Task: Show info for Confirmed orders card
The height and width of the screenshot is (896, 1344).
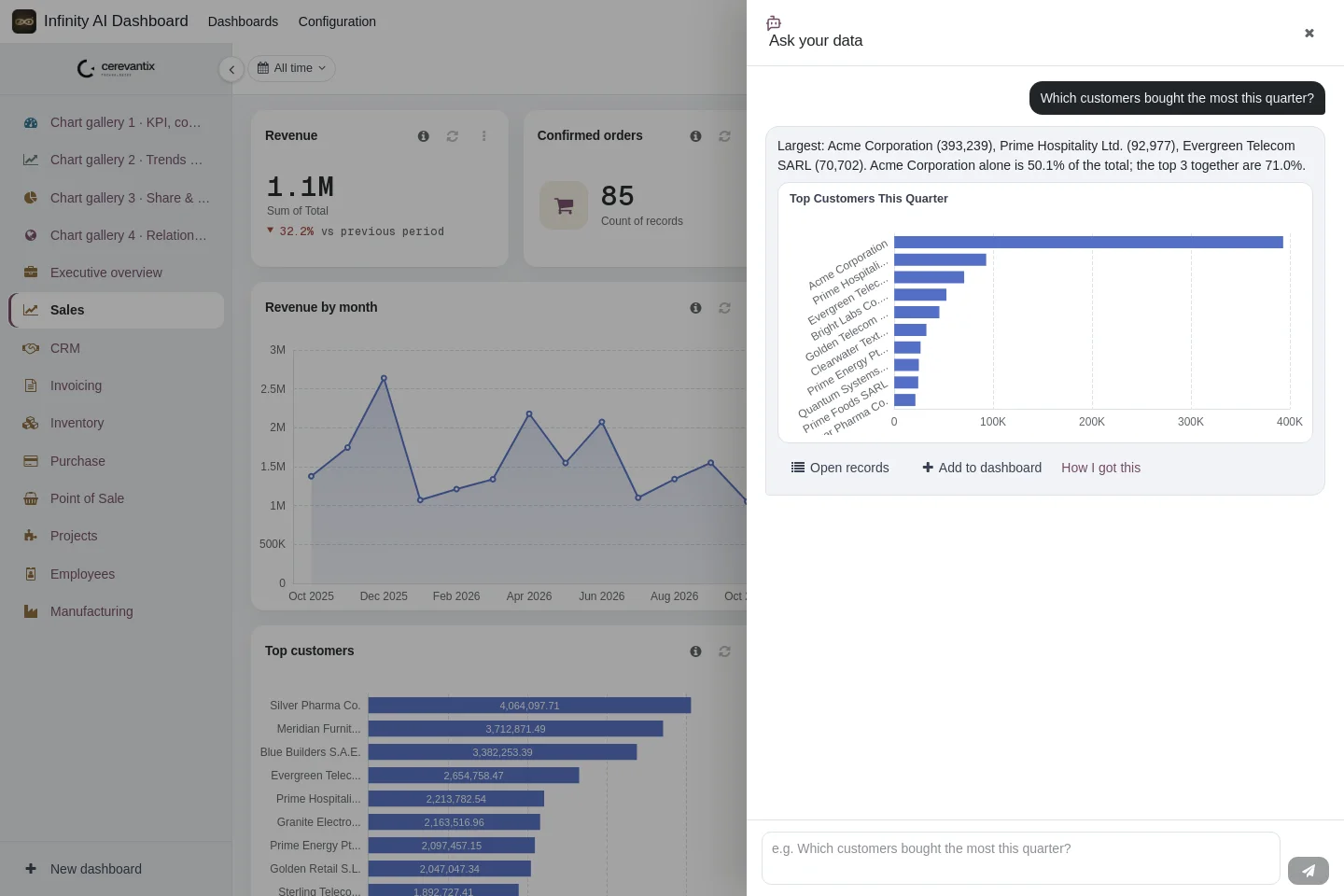Action: point(695,136)
